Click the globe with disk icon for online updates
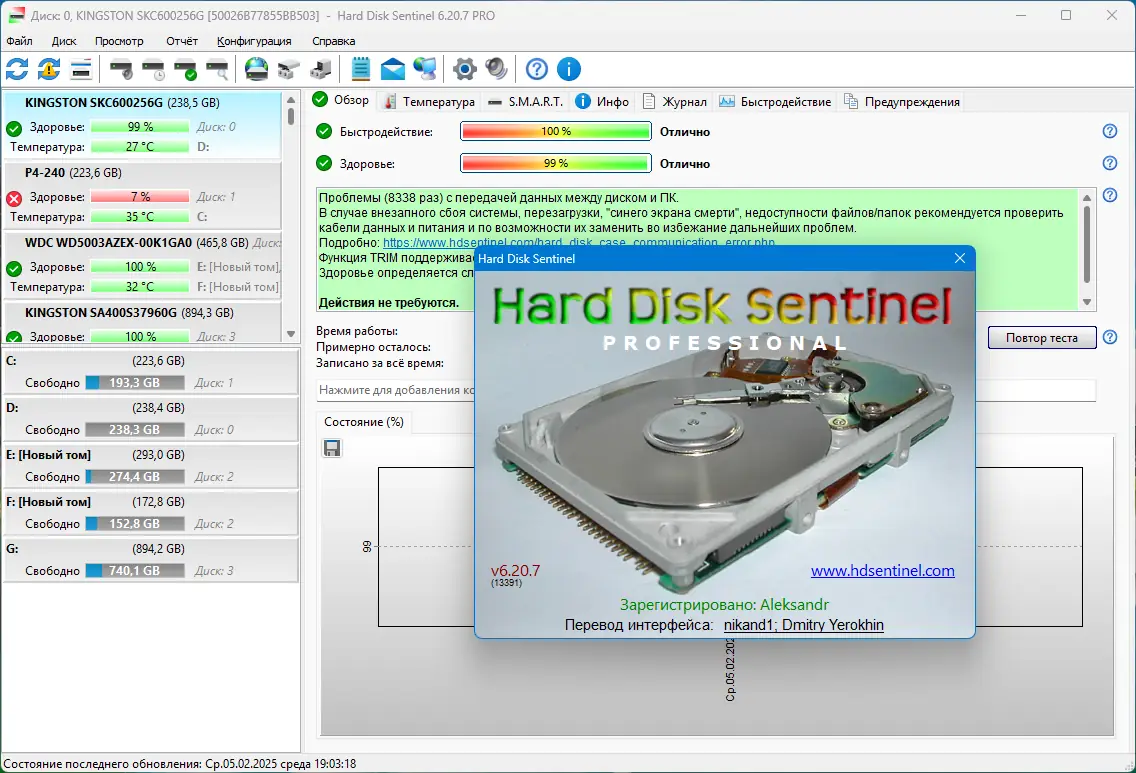The image size is (1136, 773). click(x=255, y=69)
